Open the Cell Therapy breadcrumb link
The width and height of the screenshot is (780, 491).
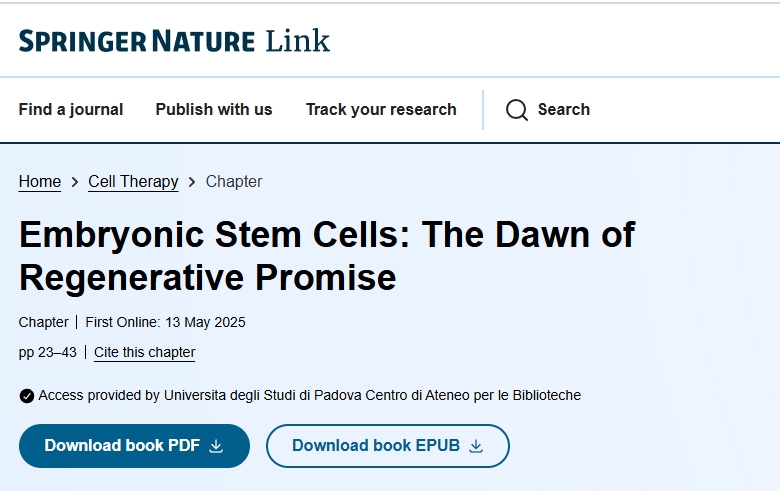tap(133, 182)
